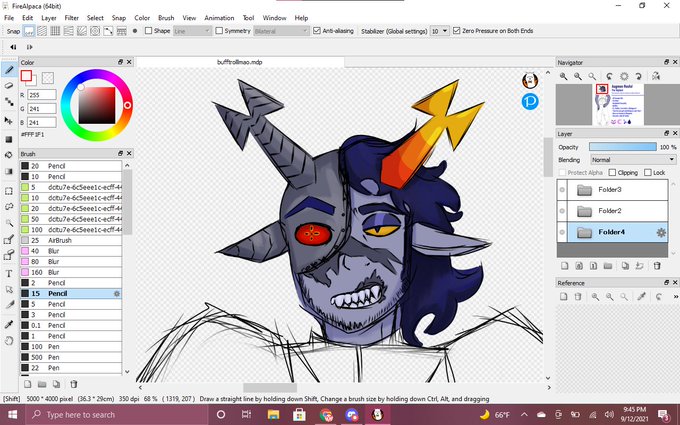Show hidden system tray icons

(x=524, y=415)
